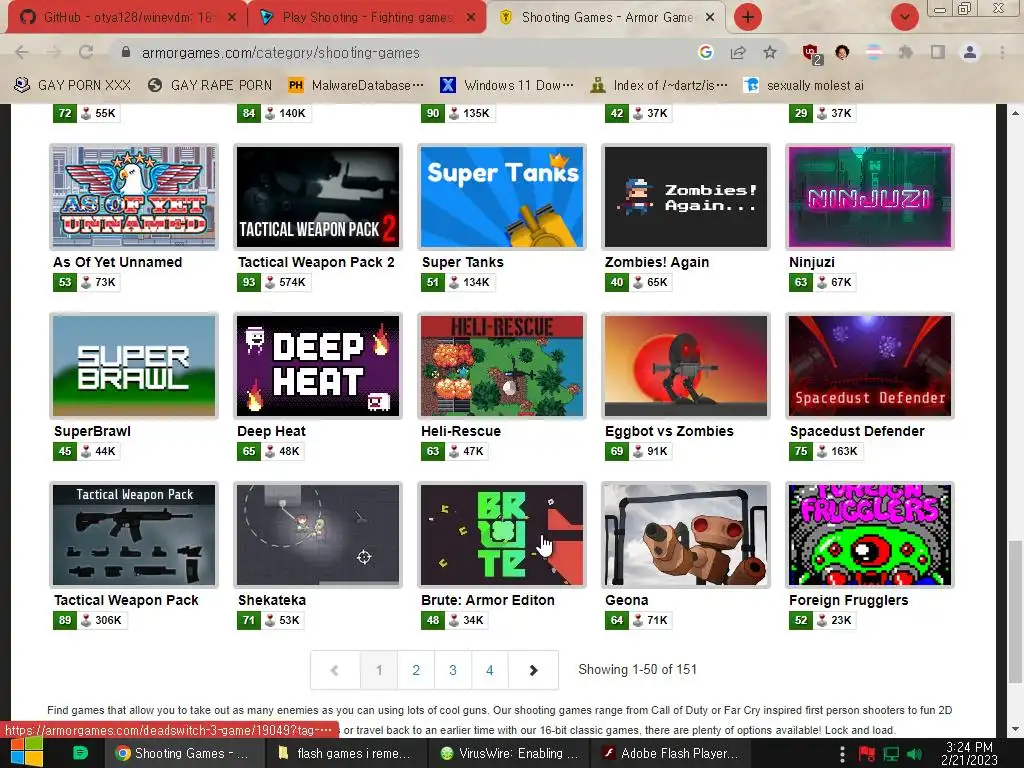Screen dimensions: 1024x768
Task: Click the SuperBrawl title link
Action: tap(92, 431)
